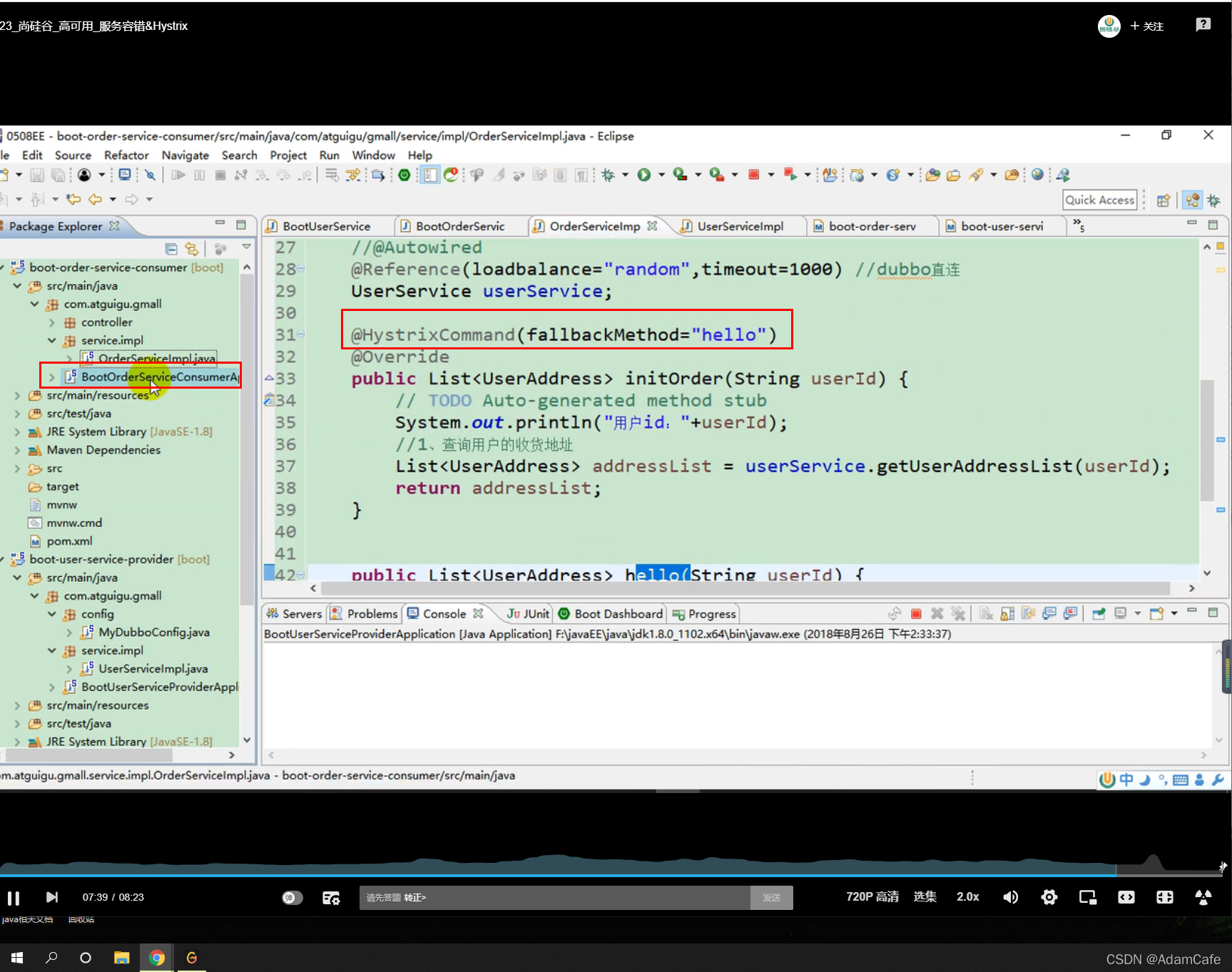Screen dimensions: 1232x972
Task: Open the Run button dropdown arrow
Action: click(661, 175)
